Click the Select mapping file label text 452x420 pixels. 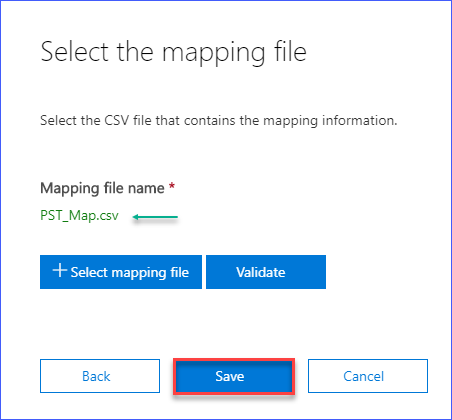coord(130,273)
